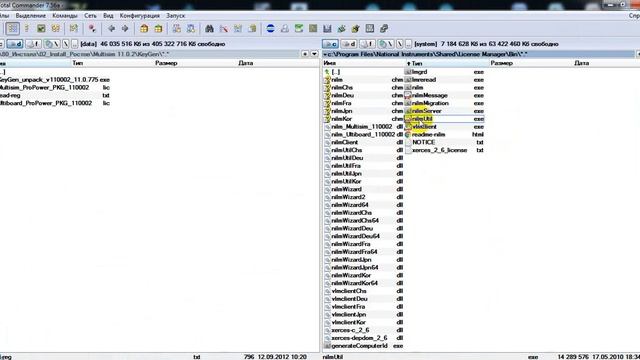Image resolution: width=640 pixels, height=360 pixels.
Task: Click the back arrow toolbar icon
Action: [x=111, y=29]
